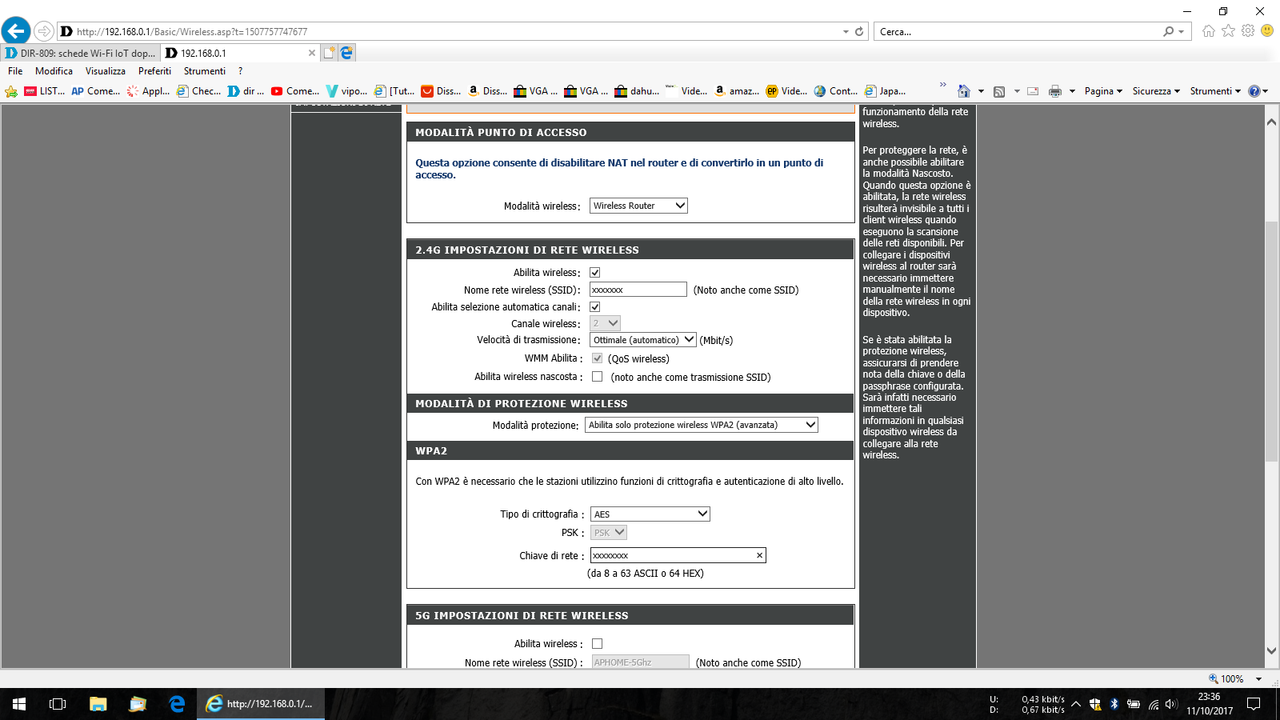Open Edge browser from the taskbar
This screenshot has width=1280, height=720.
177,704
